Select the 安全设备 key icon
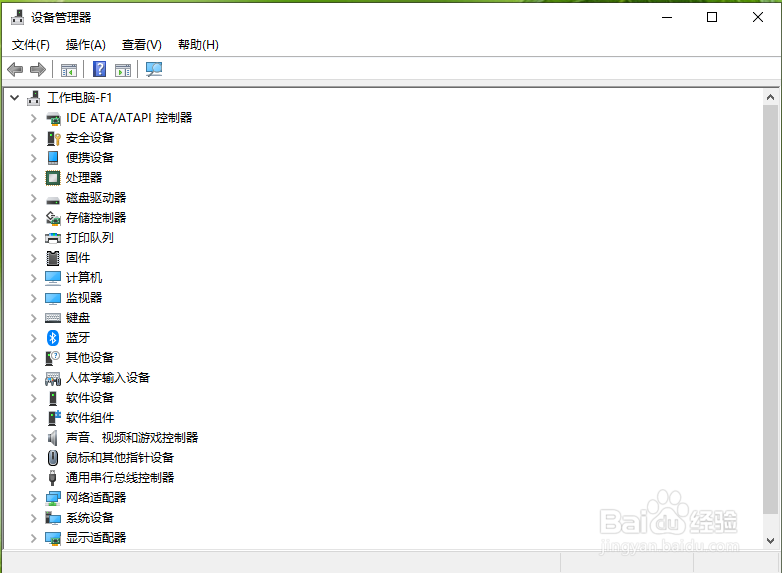This screenshot has height=573, width=782. coord(53,138)
